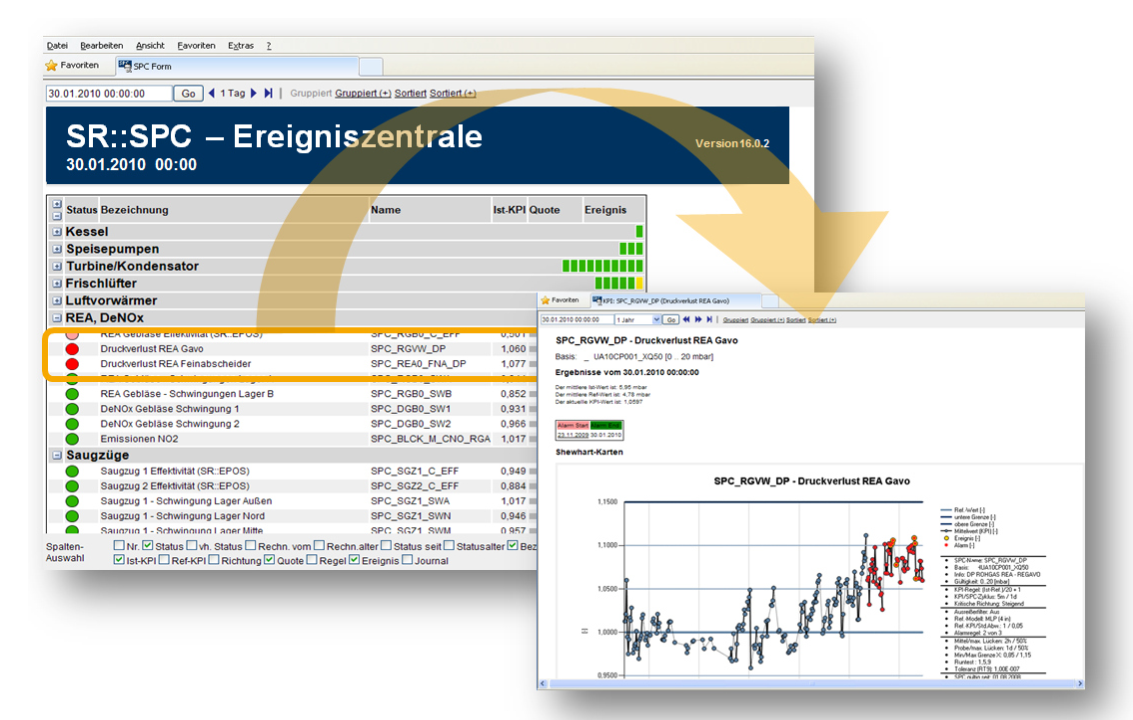Enable the Status seit column checkbox
Image resolution: width=1133 pixels, height=720 pixels.
[386, 546]
